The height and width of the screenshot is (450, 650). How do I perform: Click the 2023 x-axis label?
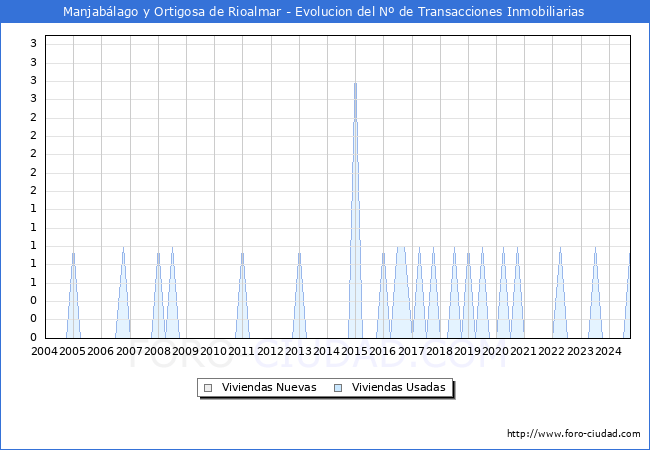(580, 351)
